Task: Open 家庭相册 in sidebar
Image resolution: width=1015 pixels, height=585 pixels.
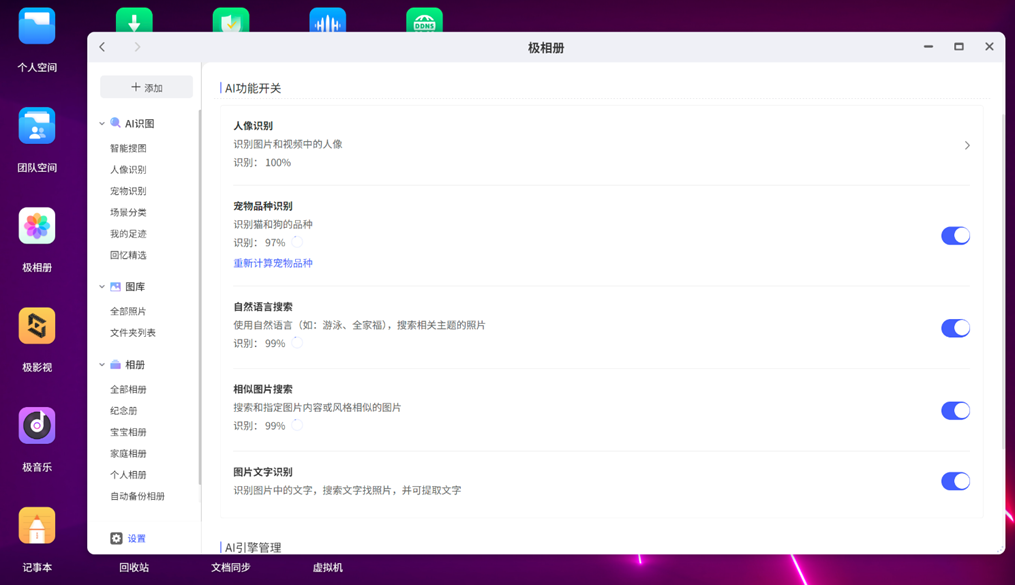Action: coord(128,454)
